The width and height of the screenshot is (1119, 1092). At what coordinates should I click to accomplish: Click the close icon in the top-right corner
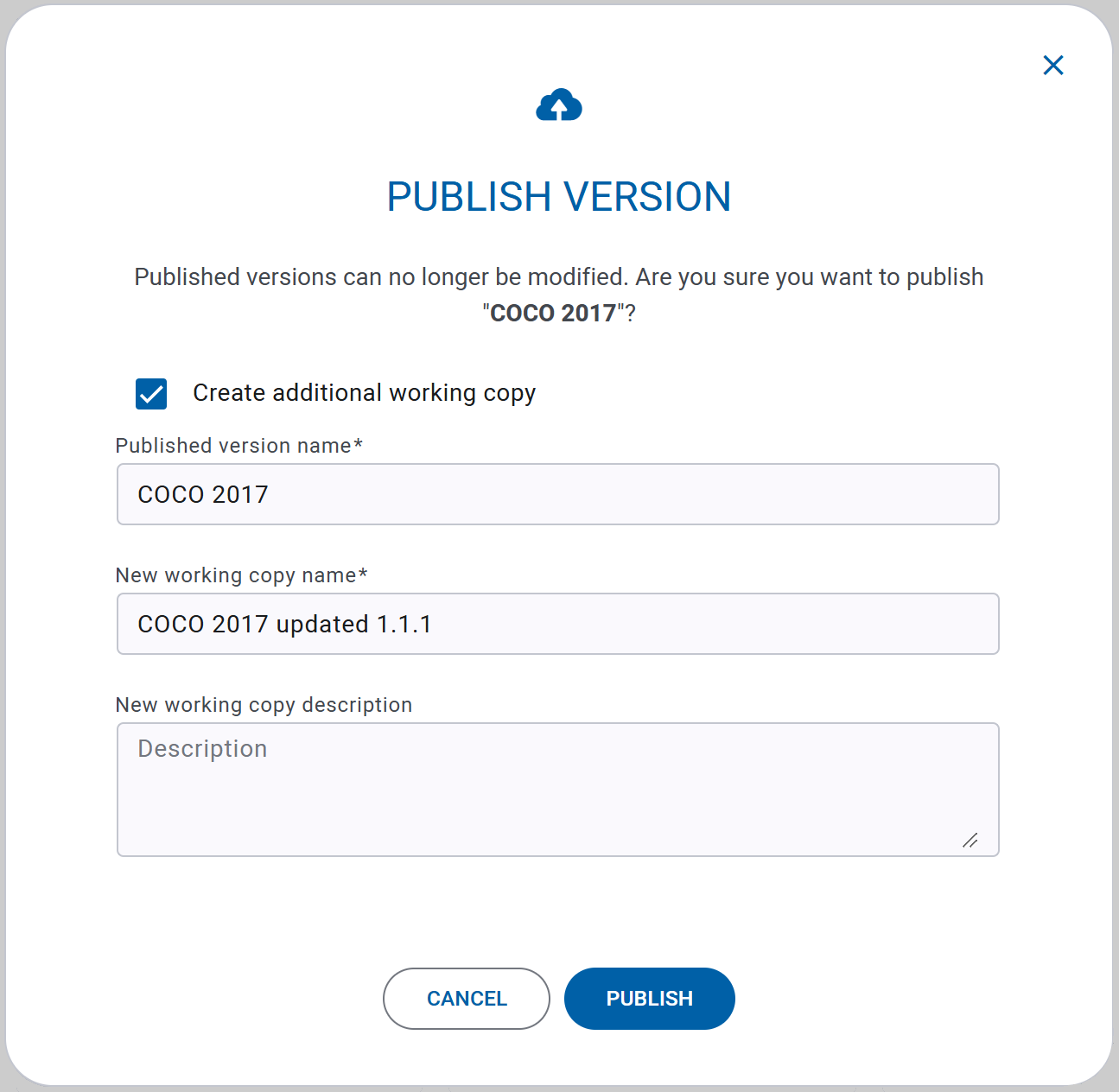point(1053,65)
